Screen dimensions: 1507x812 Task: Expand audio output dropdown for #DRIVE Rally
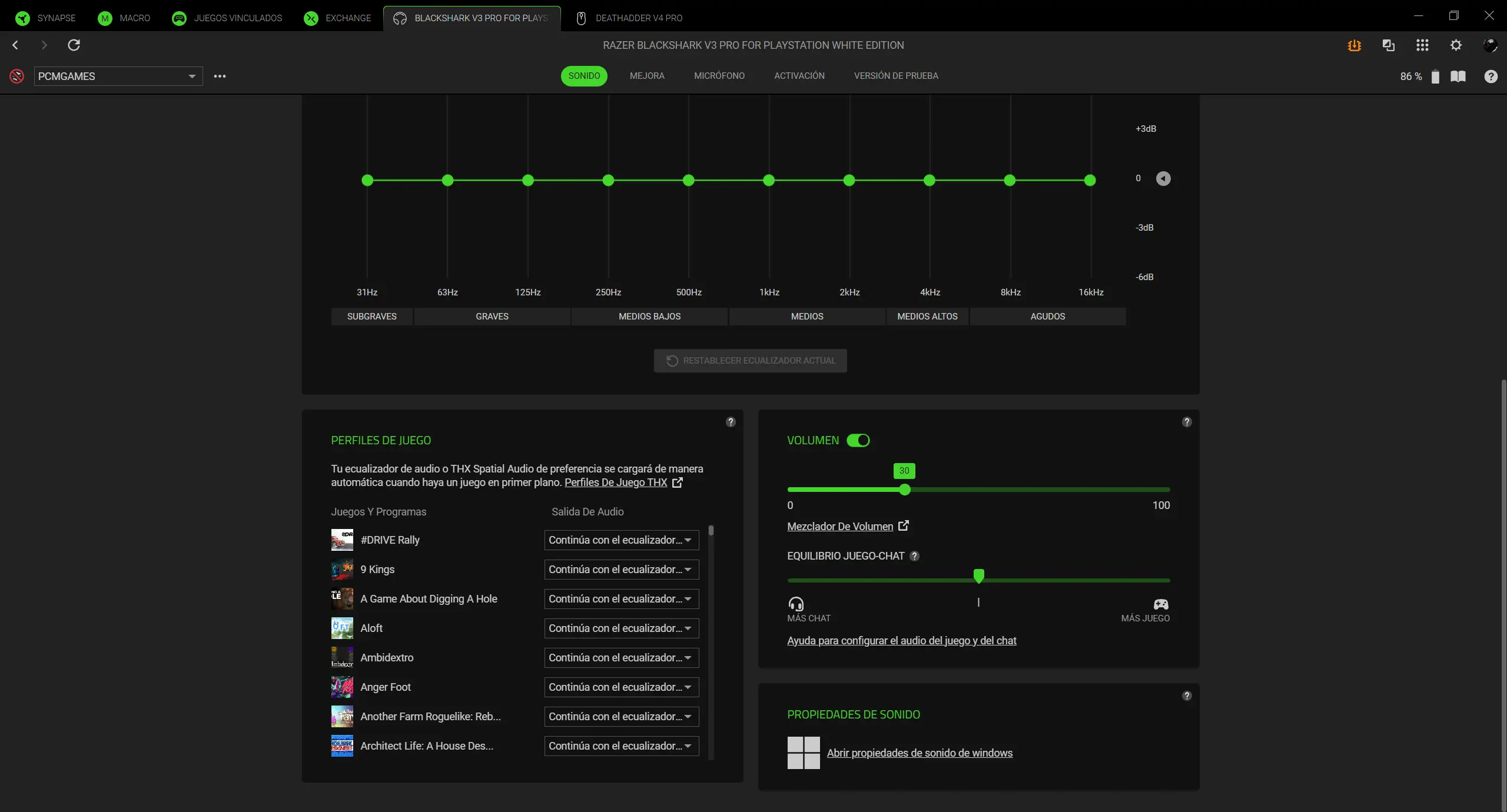(x=622, y=540)
